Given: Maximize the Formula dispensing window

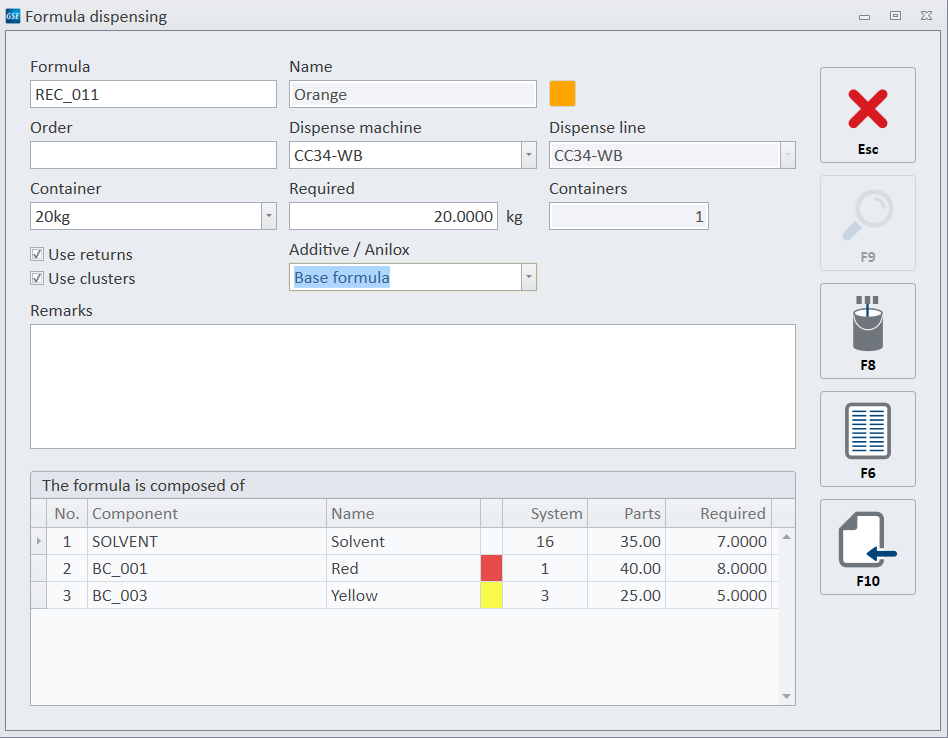Looking at the screenshot, I should pyautogui.click(x=895, y=16).
